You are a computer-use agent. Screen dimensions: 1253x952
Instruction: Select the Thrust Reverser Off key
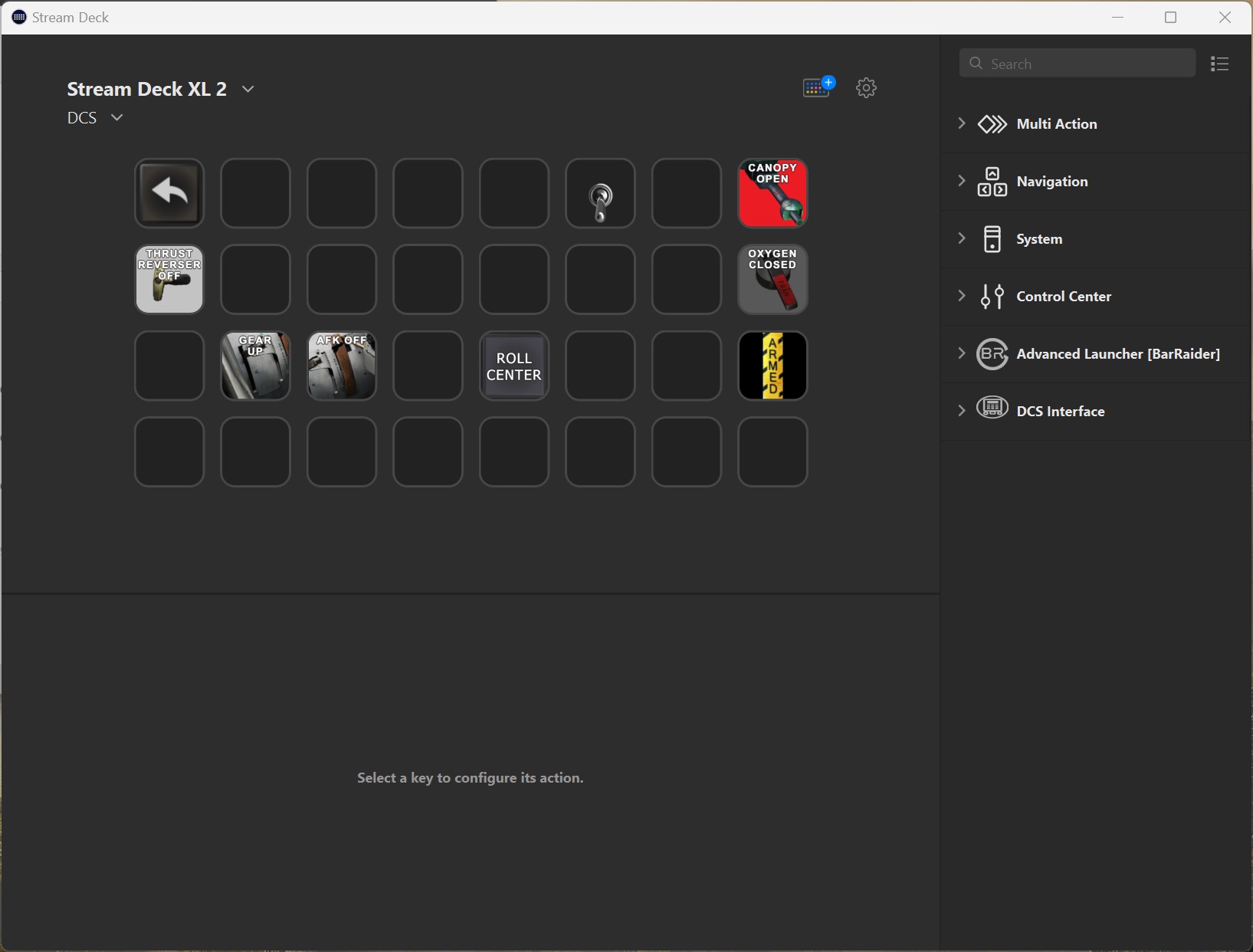169,279
